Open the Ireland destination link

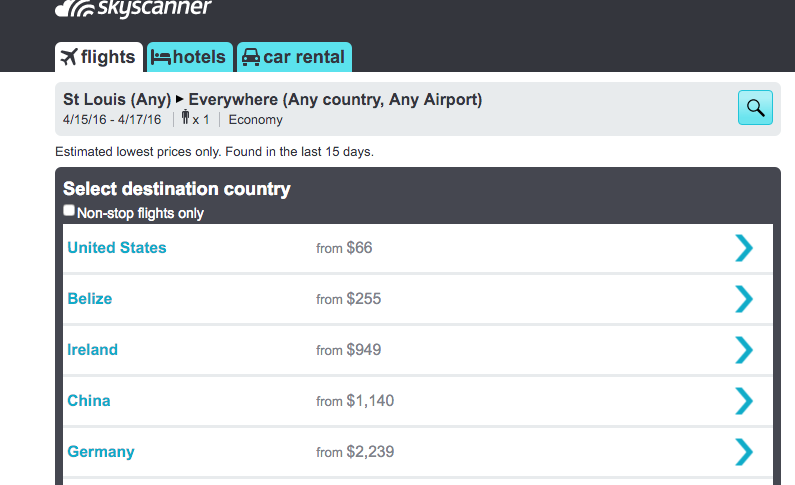pos(92,350)
